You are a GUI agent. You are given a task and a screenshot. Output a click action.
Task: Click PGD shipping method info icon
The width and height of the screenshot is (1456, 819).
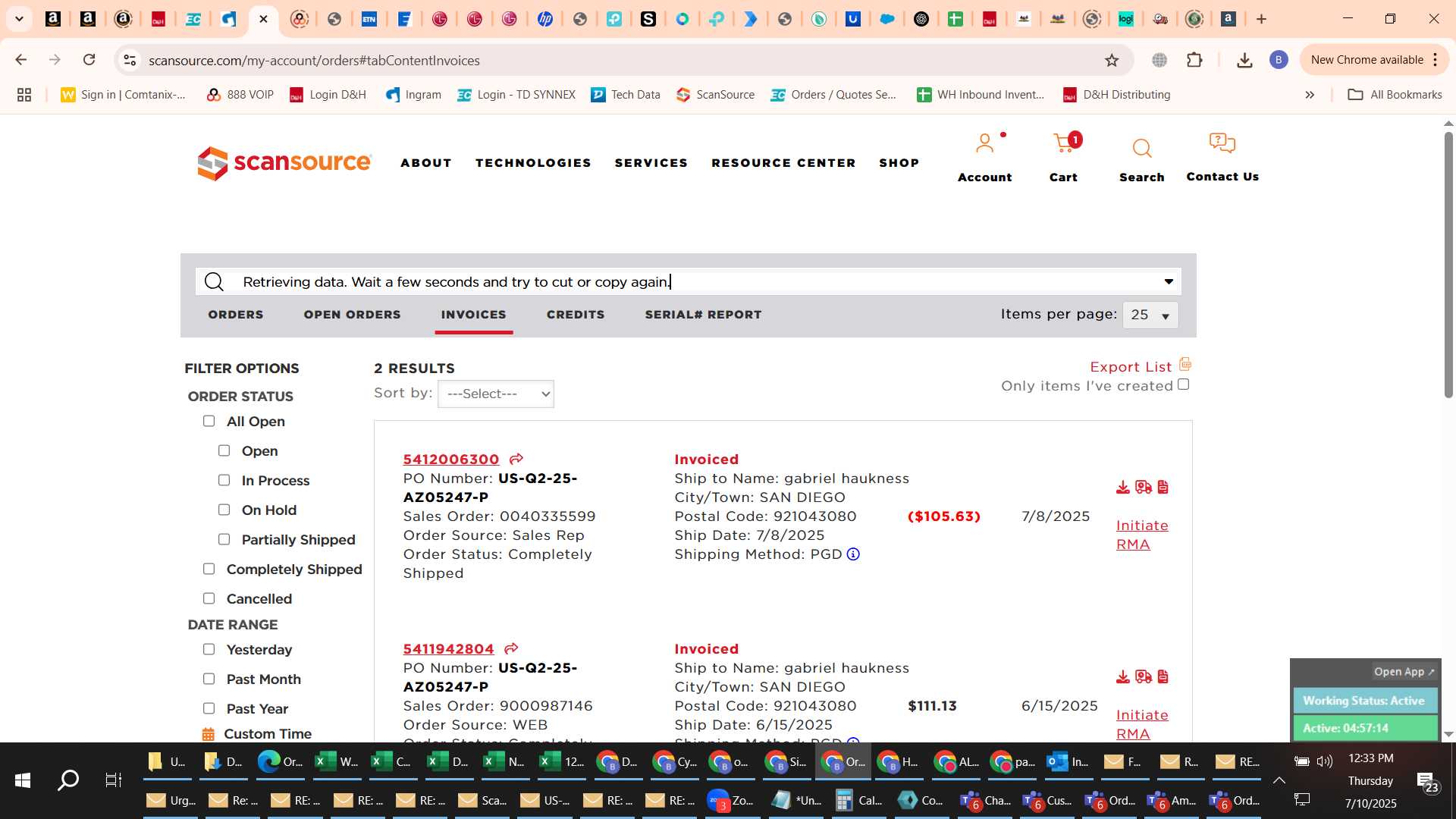click(853, 554)
